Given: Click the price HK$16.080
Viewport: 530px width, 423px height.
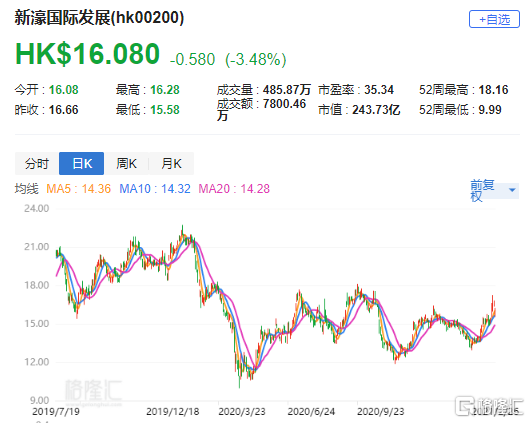Looking at the screenshot, I should [x=87, y=54].
